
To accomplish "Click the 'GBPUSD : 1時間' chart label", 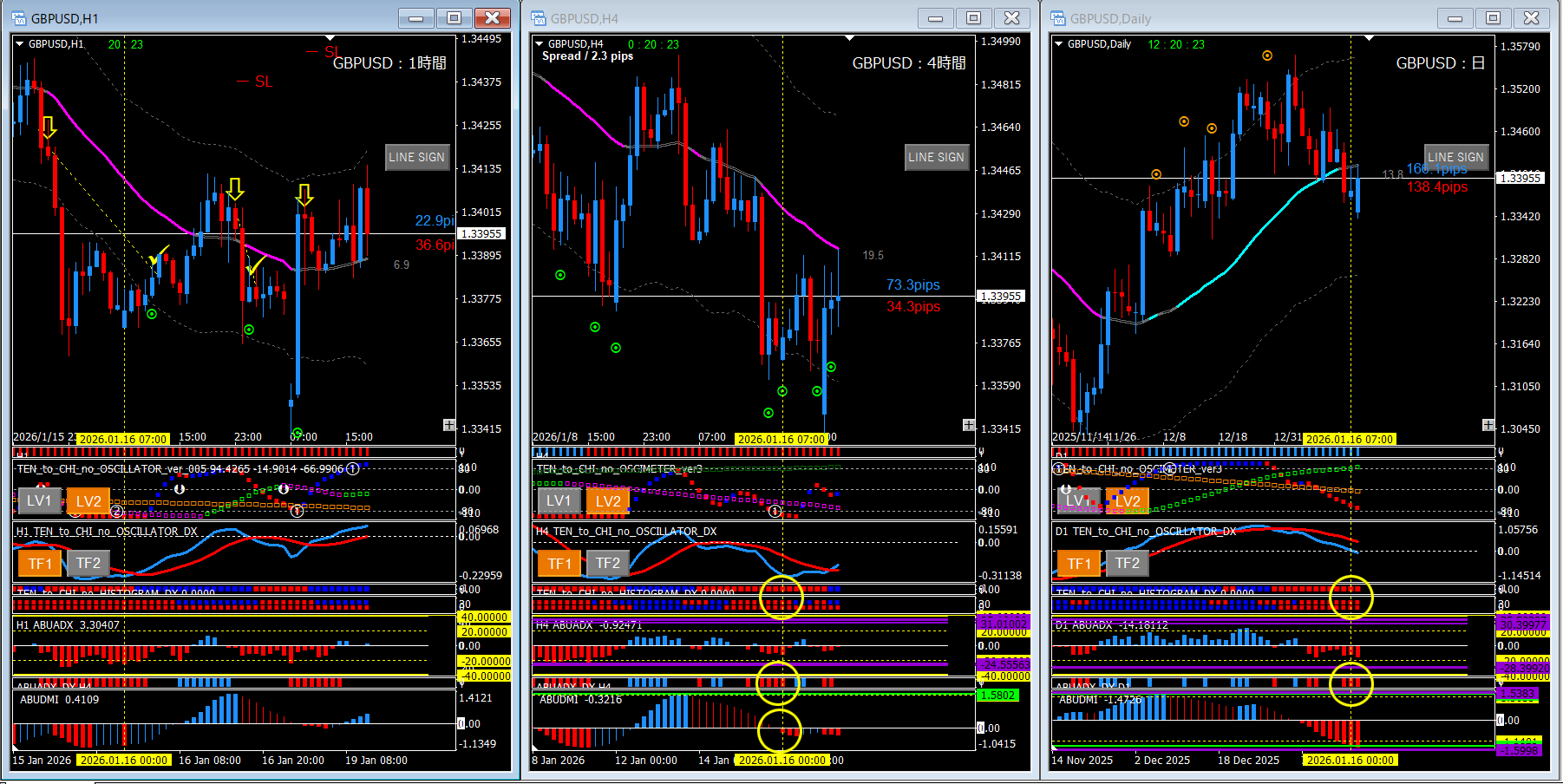I will pos(389,63).
